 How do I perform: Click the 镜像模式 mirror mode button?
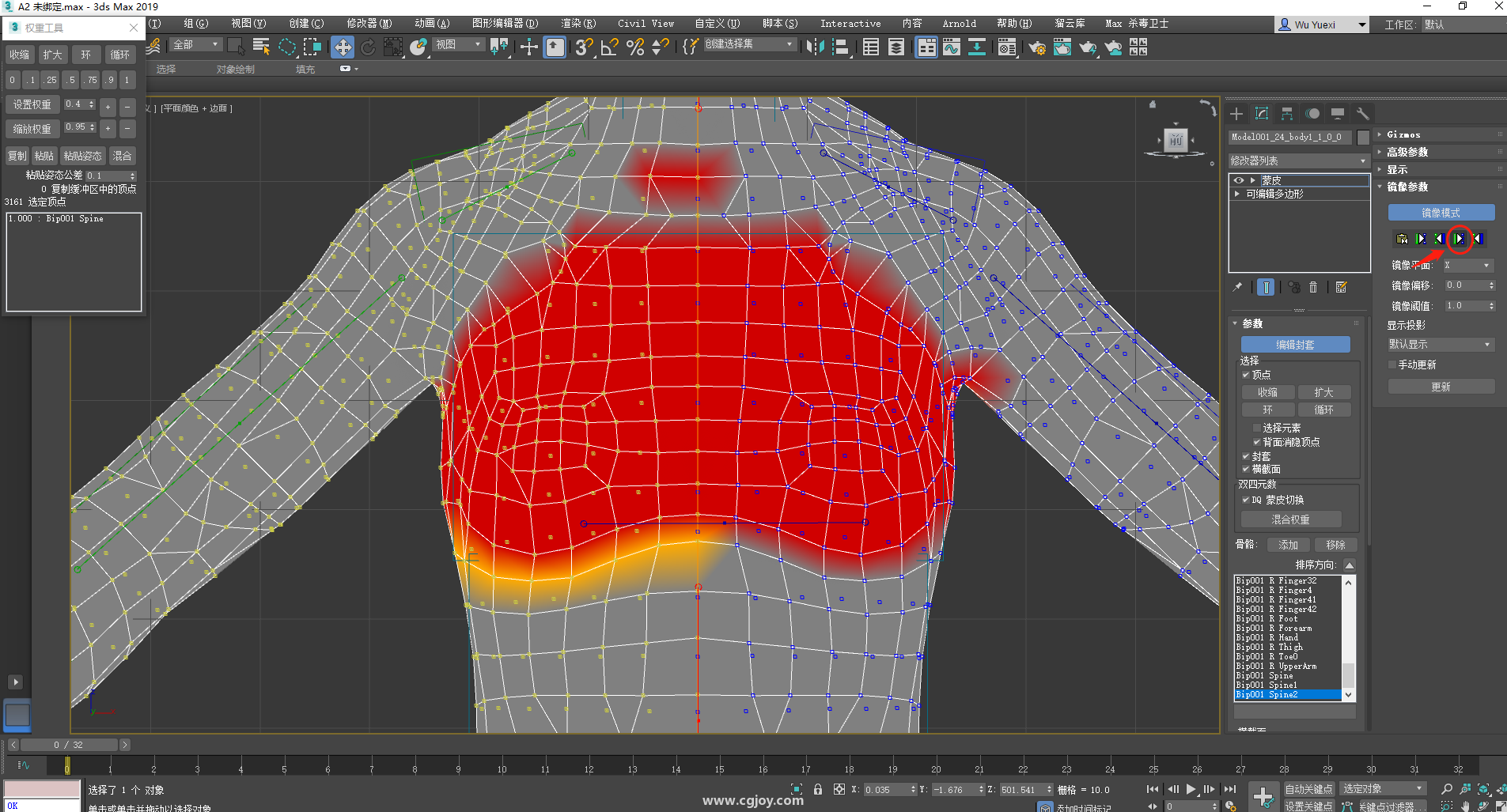(x=1441, y=213)
